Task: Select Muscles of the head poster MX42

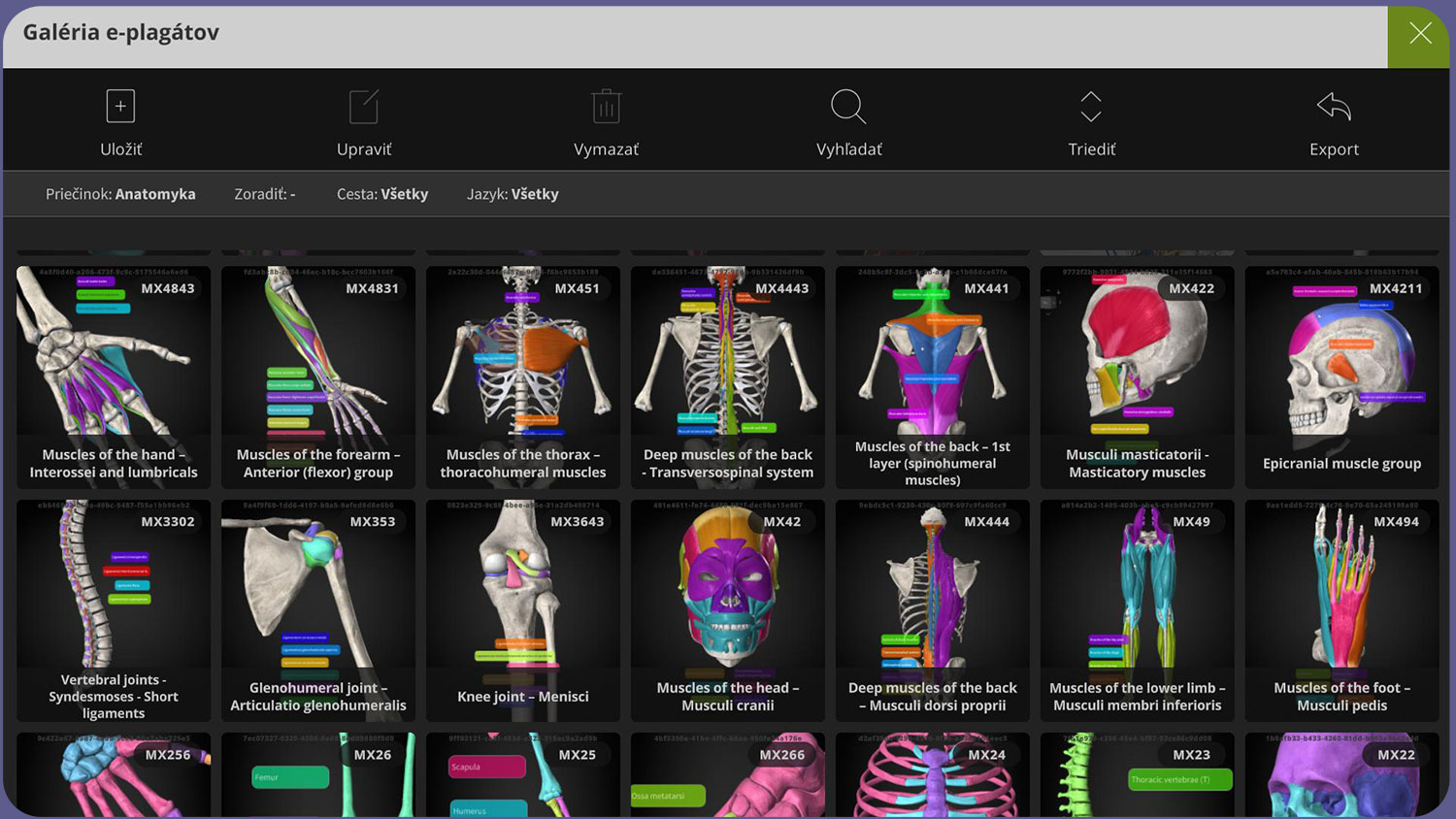Action: point(728,609)
